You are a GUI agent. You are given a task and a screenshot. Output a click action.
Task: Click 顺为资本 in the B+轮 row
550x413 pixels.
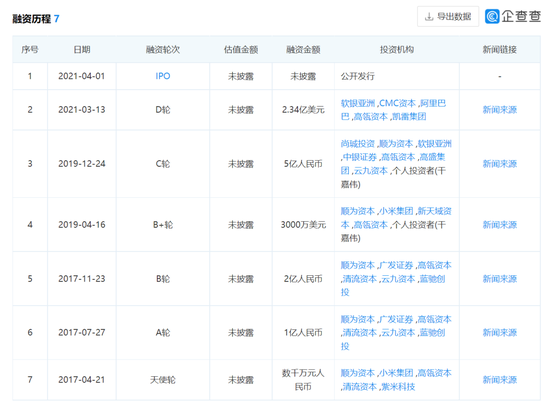(358, 211)
